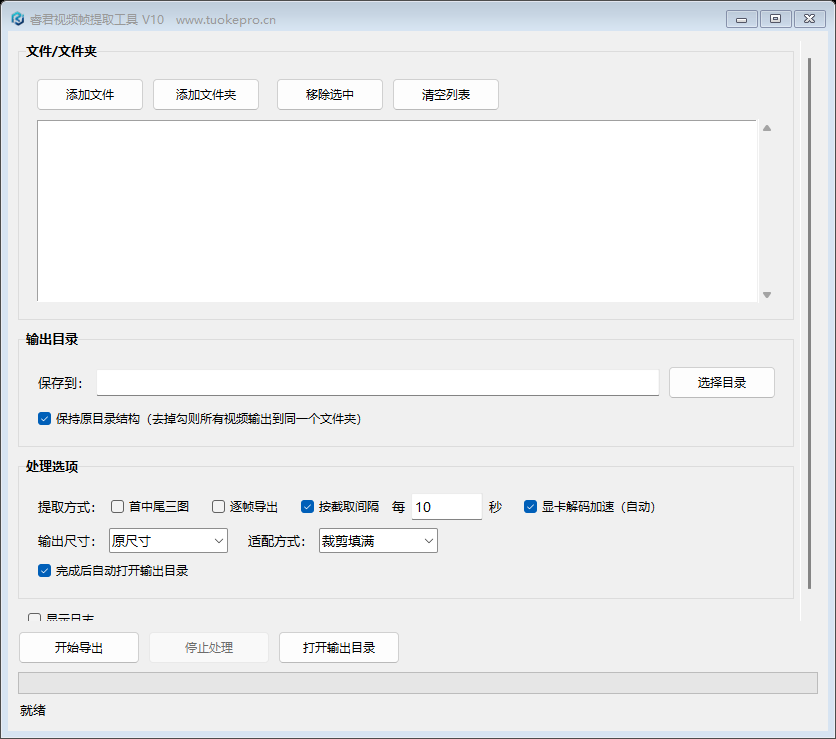This screenshot has height=739, width=836.
Task: Minimize the window
Action: [742, 19]
